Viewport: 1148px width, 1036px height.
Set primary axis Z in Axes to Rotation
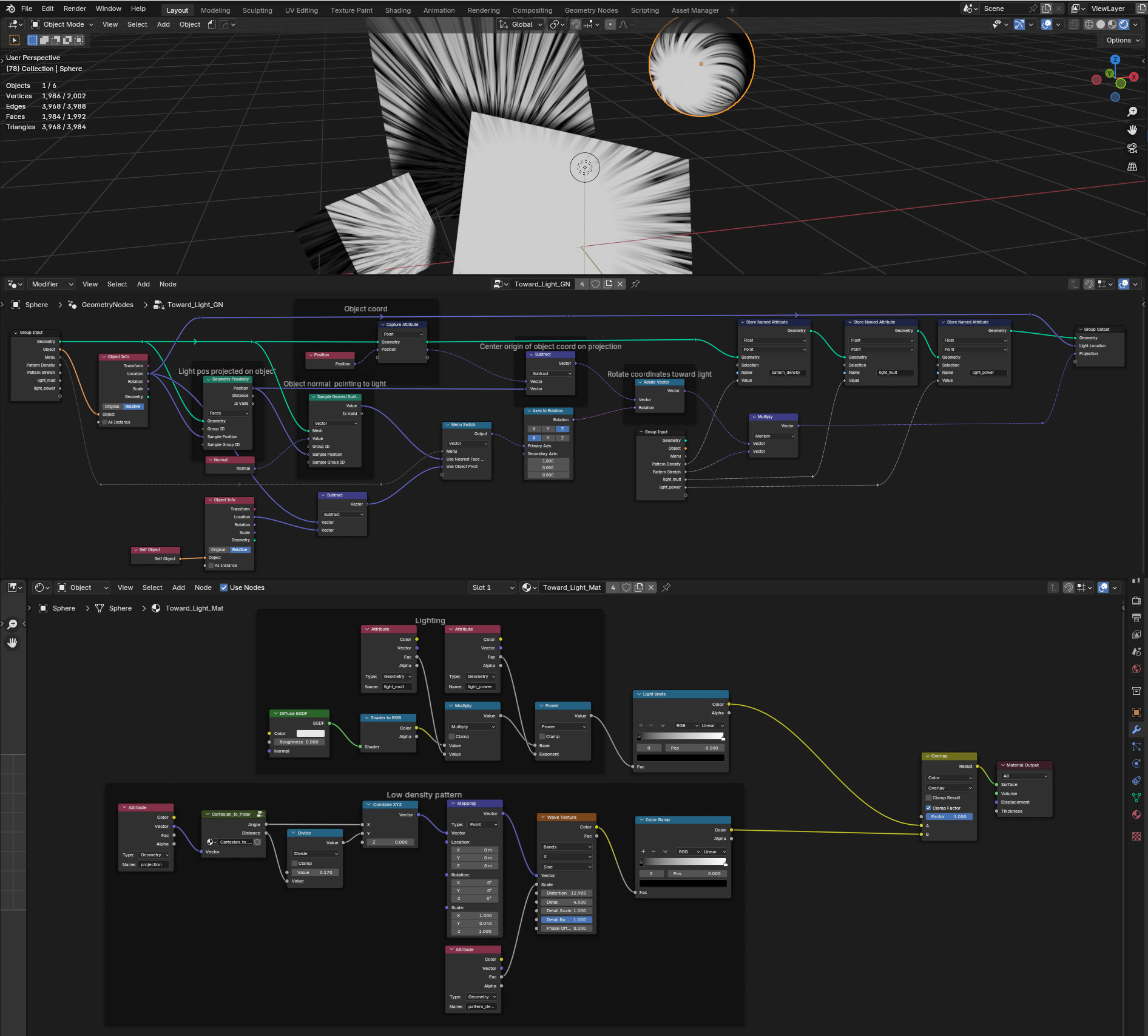[x=562, y=428]
